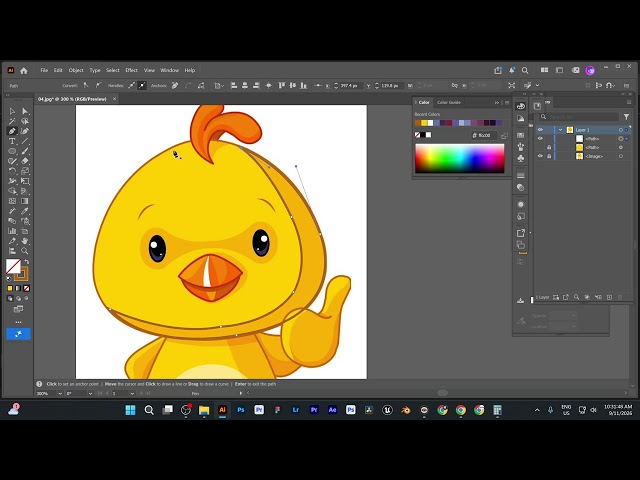Choose the Ellipse tool

[12, 151]
